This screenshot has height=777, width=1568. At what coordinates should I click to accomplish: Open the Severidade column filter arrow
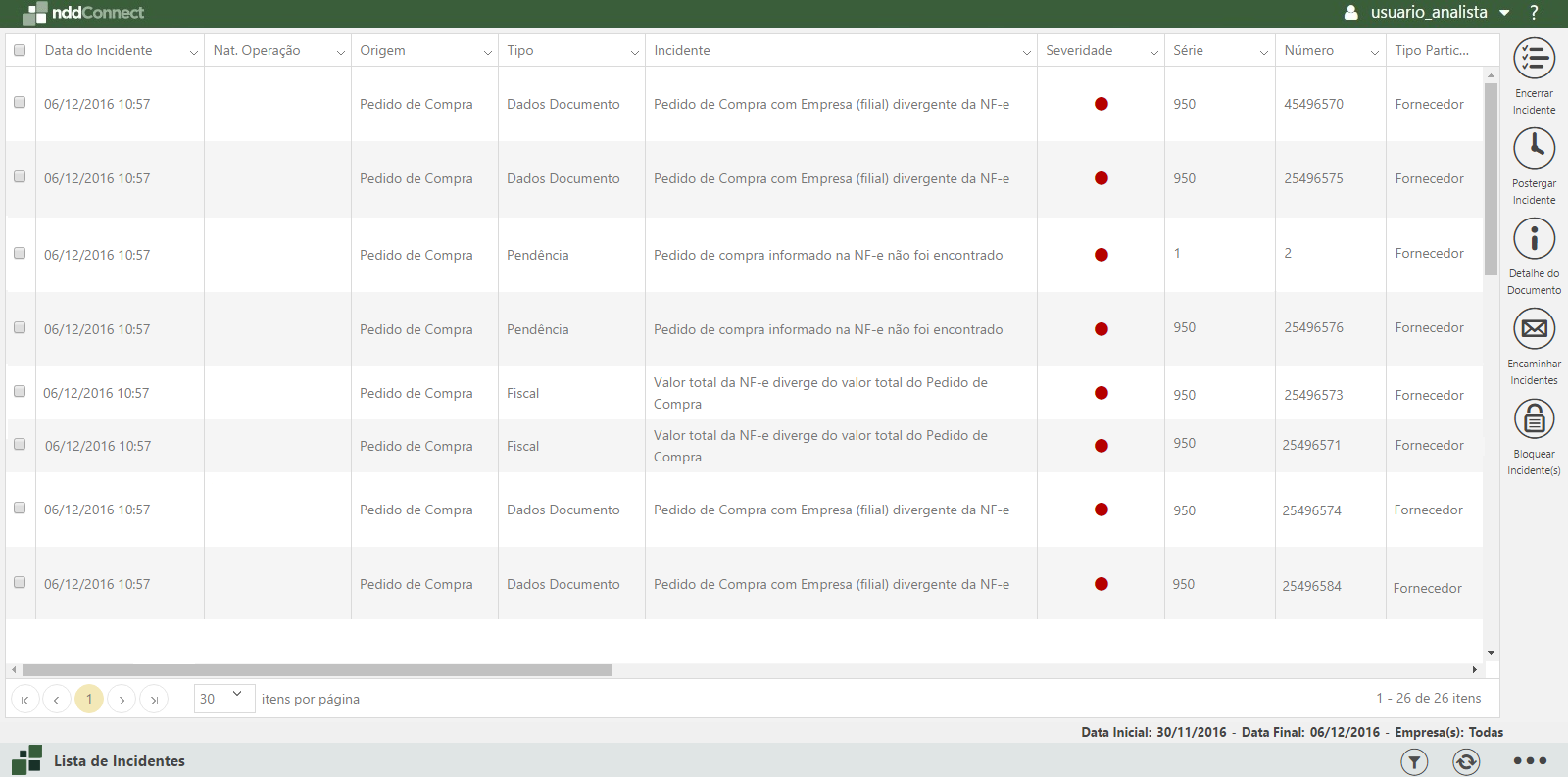click(1153, 52)
